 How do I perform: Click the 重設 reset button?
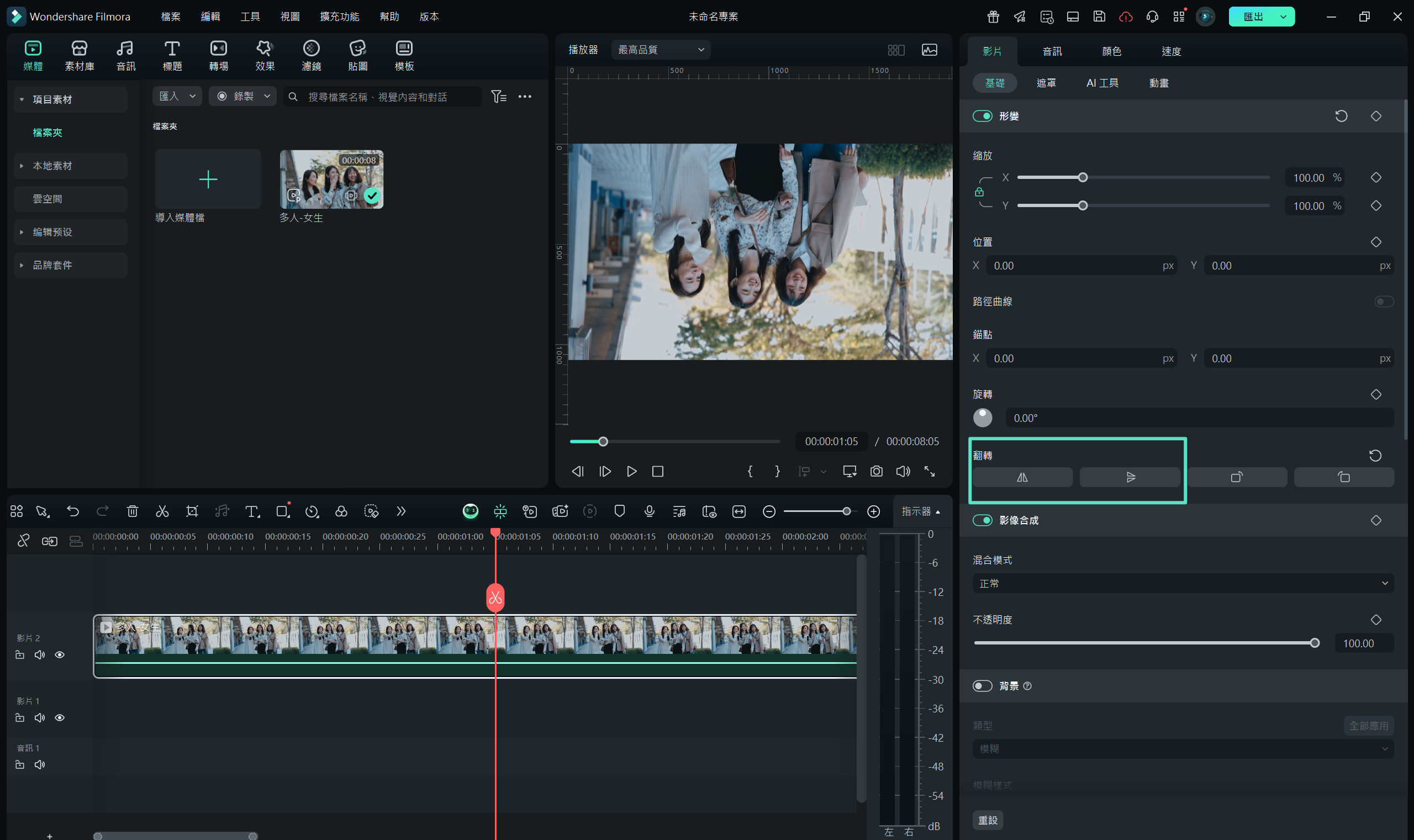click(987, 820)
